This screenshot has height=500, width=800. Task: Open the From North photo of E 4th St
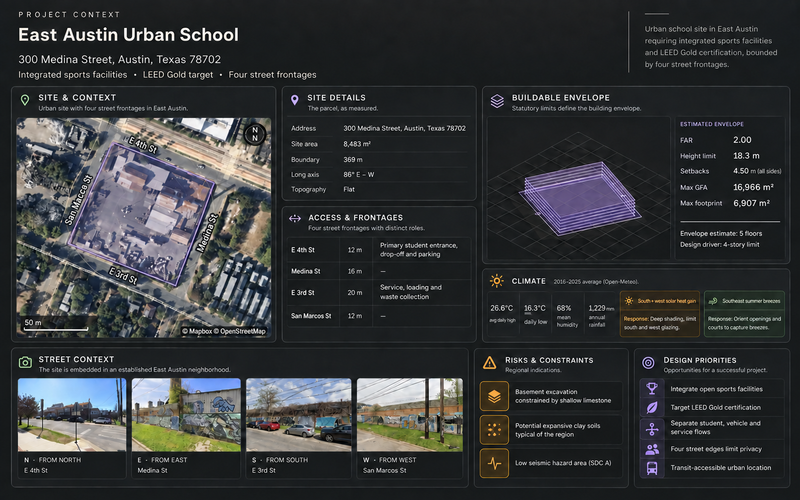pos(72,415)
